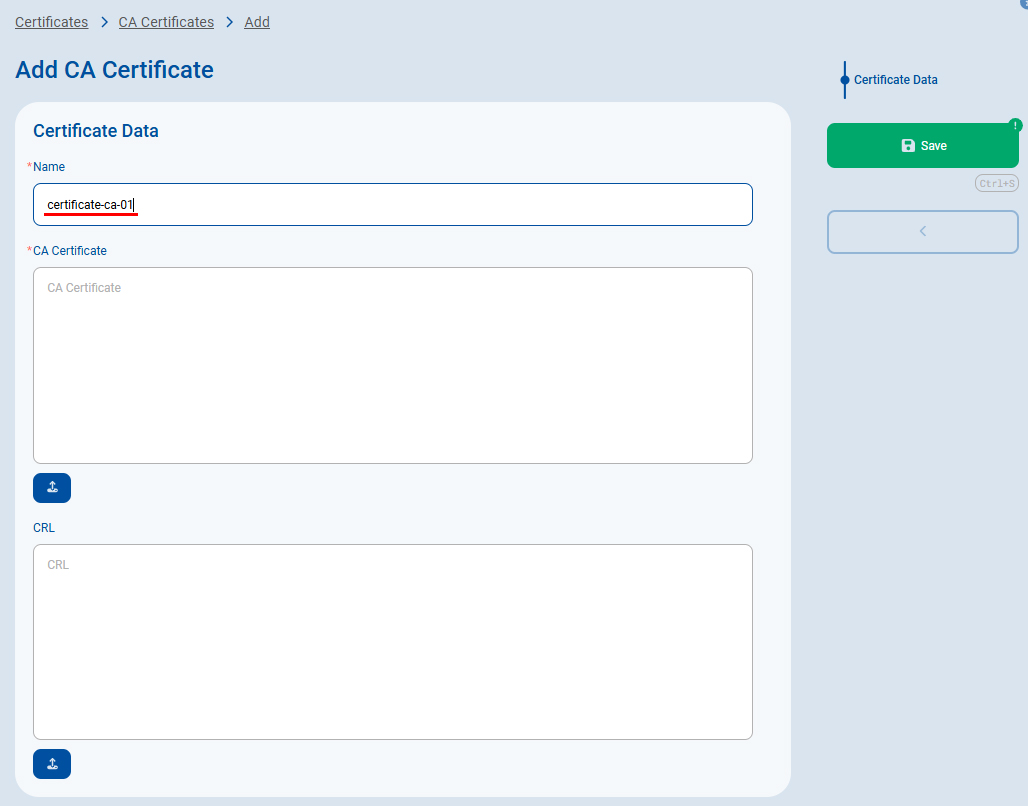Click the Add CA Certificate page heading
The width and height of the screenshot is (1028, 806).
pos(114,70)
